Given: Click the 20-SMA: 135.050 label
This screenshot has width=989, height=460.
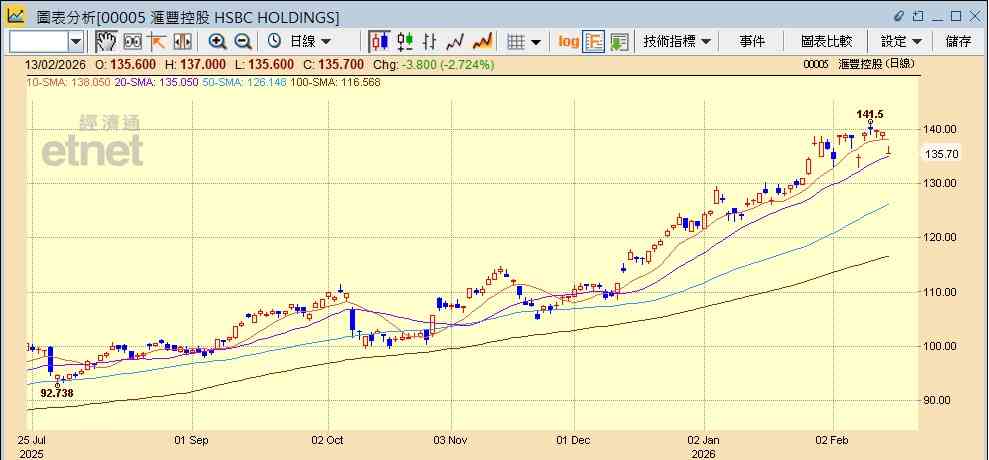Looking at the screenshot, I should pos(157,82).
